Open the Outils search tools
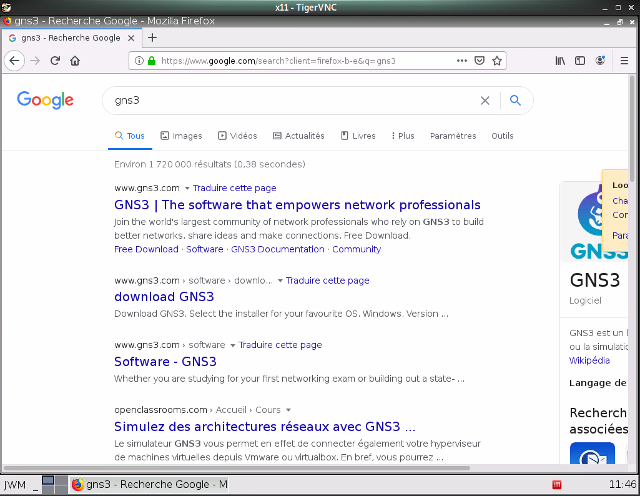 (x=502, y=136)
